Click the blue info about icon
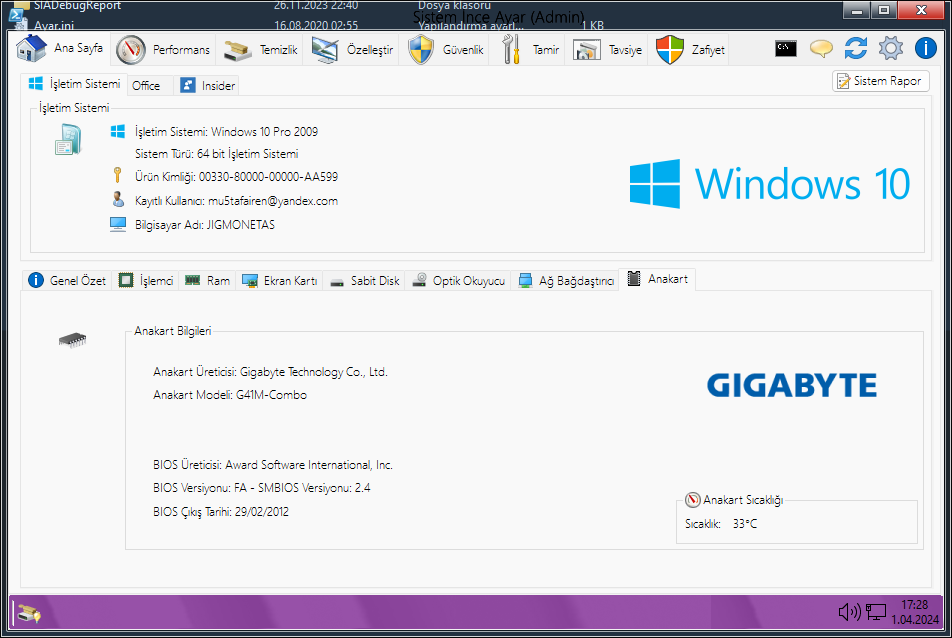 925,49
